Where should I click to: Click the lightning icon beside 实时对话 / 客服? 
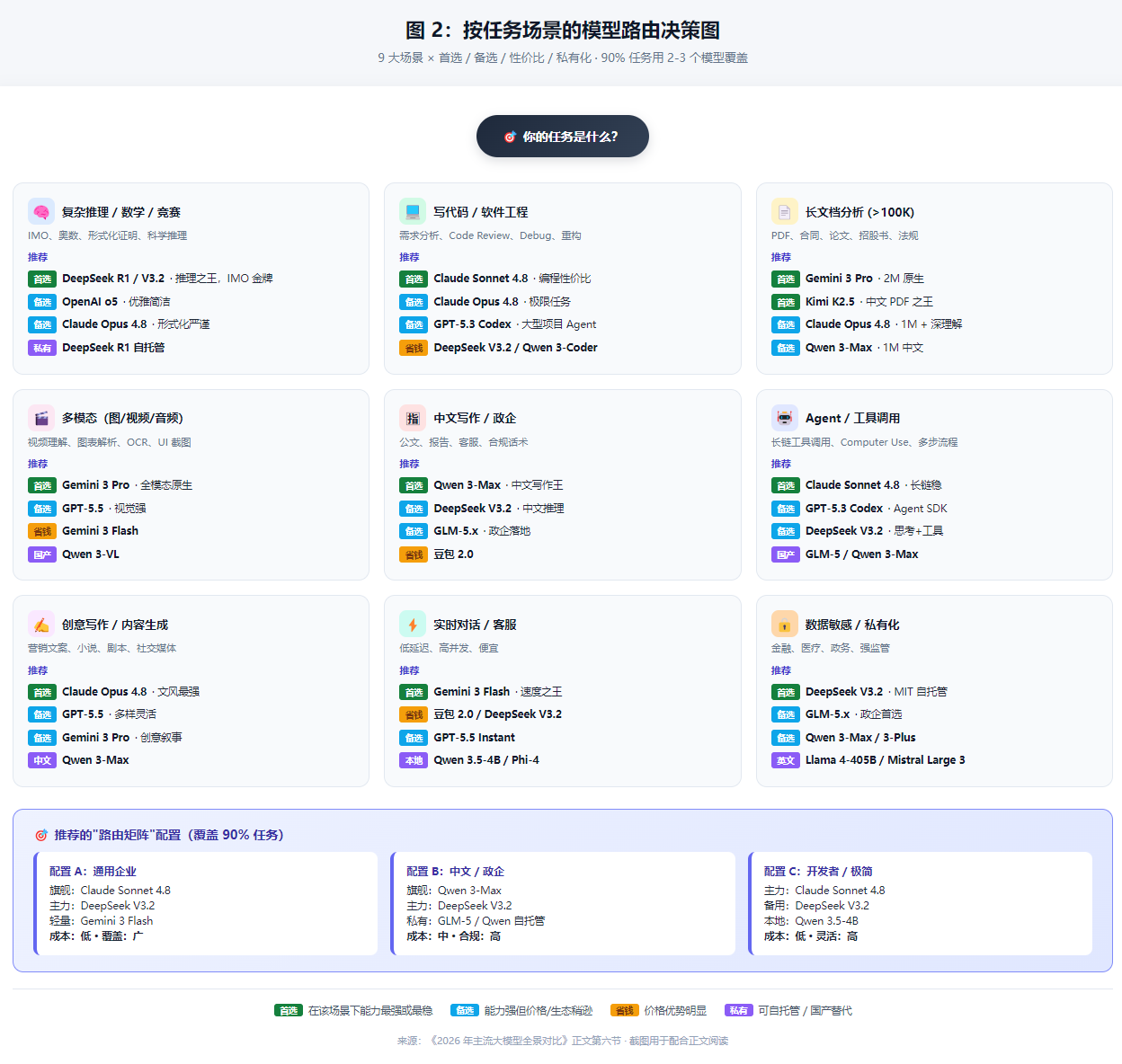tap(413, 625)
